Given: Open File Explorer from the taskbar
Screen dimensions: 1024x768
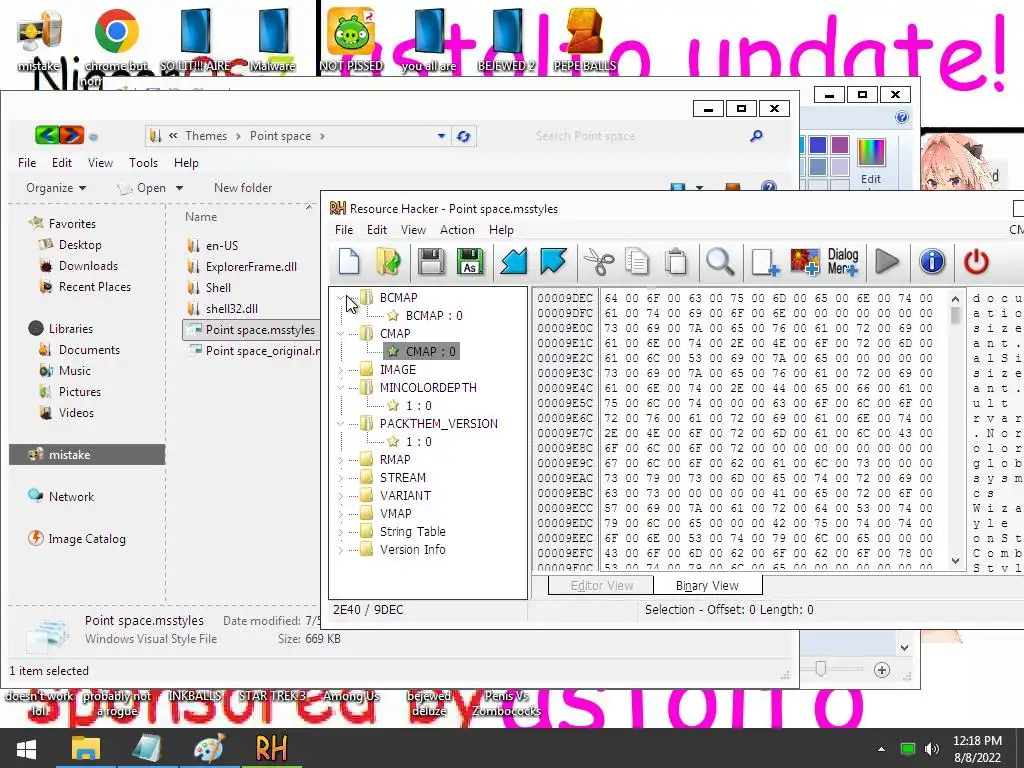Looking at the screenshot, I should (x=86, y=748).
